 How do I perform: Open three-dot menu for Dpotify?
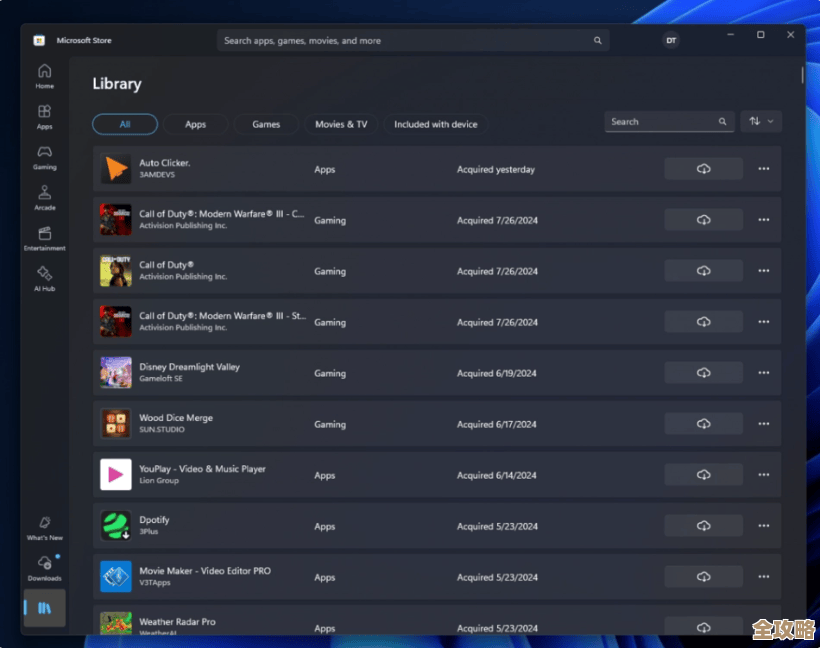764,526
